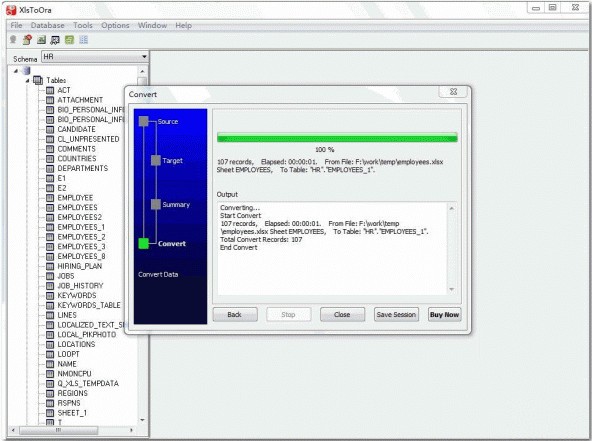Click the Close button in Convert dialog
The image size is (592, 441).
click(342, 315)
